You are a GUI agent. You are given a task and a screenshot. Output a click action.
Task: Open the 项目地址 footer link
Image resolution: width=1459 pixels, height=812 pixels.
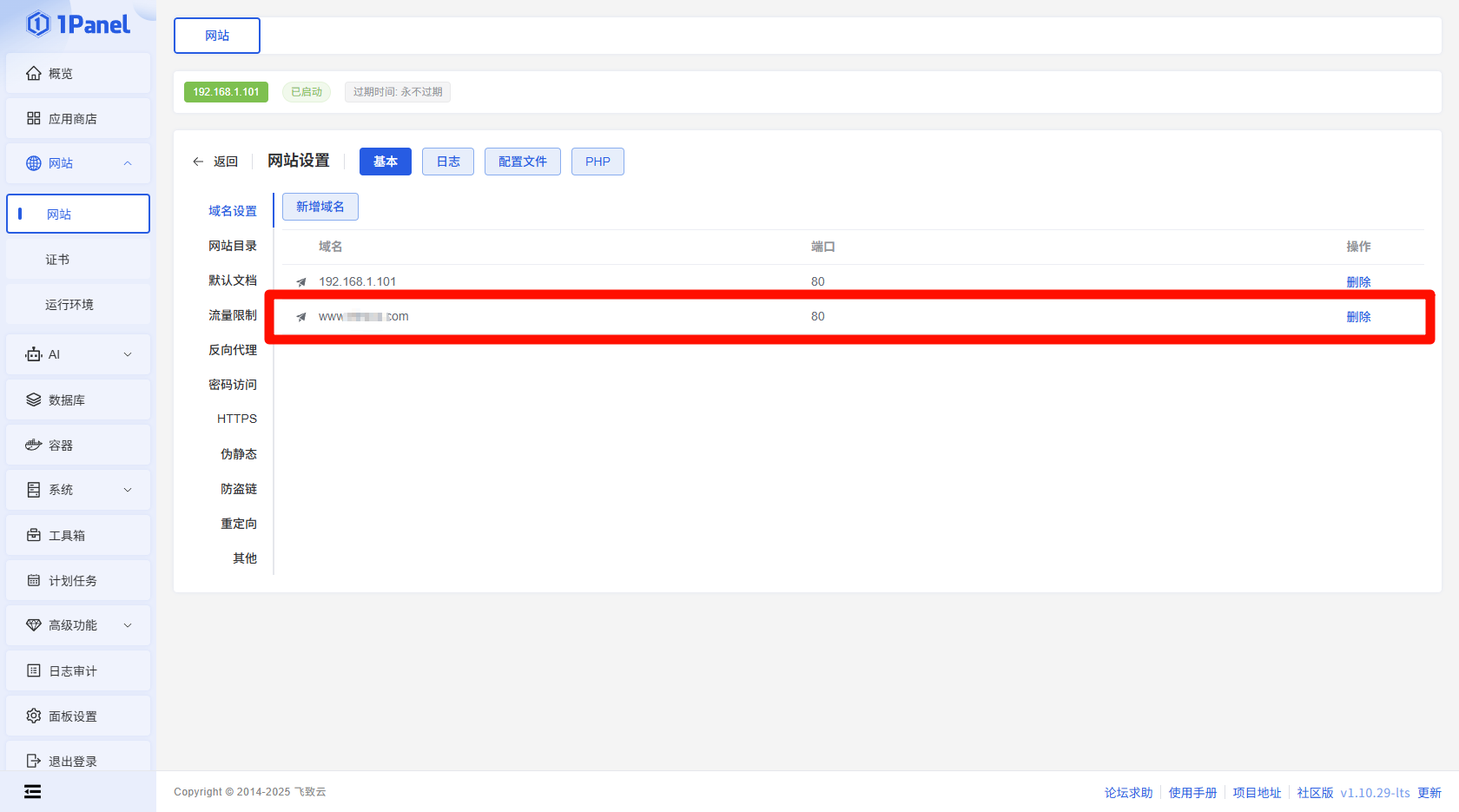pyautogui.click(x=1258, y=793)
